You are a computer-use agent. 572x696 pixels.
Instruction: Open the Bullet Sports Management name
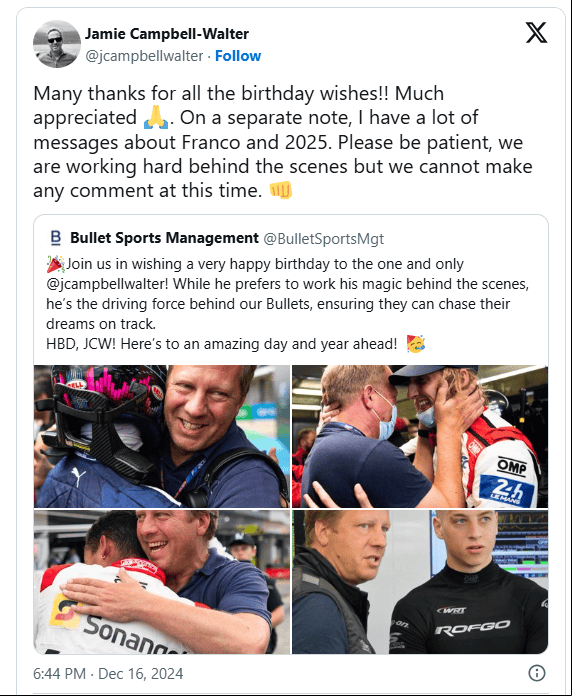[164, 238]
